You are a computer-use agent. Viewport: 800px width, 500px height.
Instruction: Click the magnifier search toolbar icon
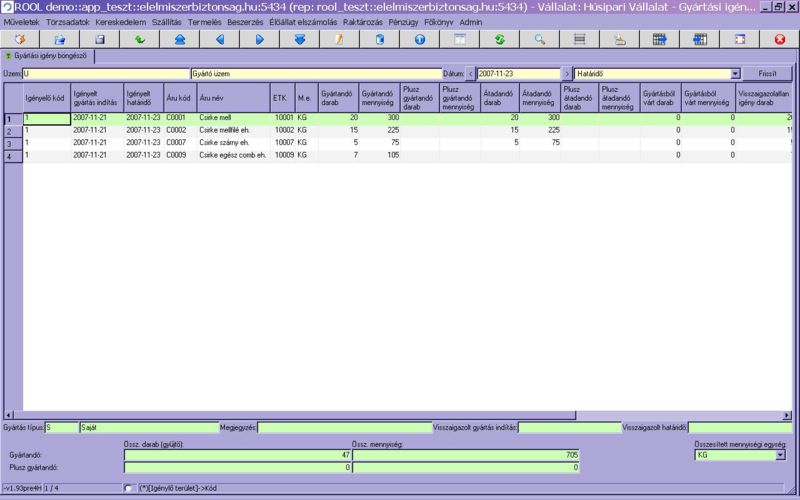(x=539, y=39)
